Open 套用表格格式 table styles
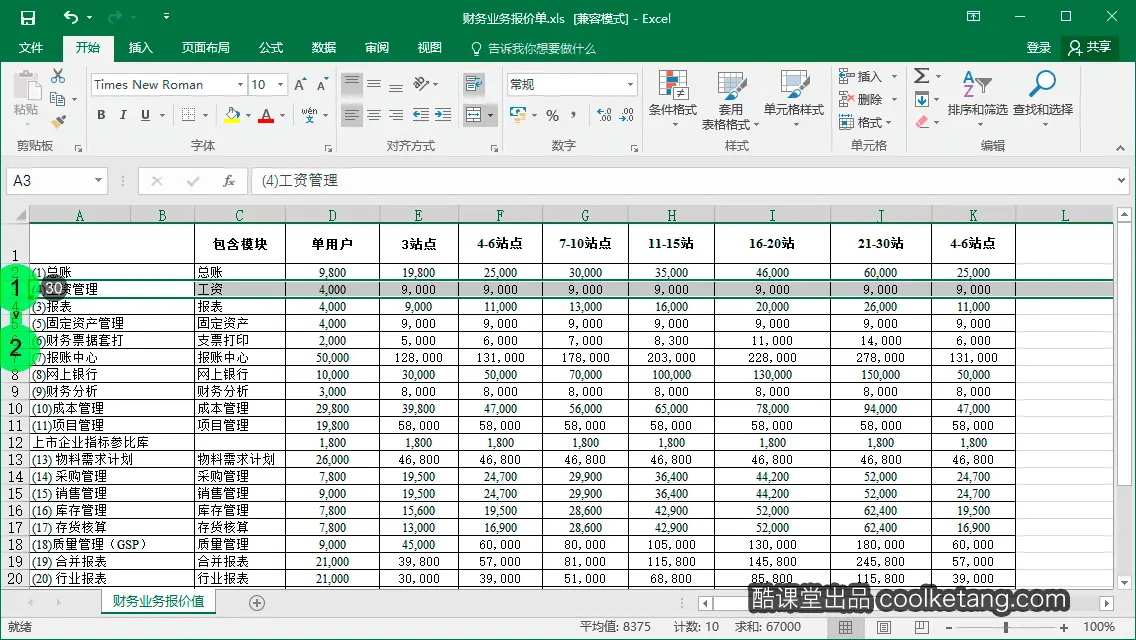This screenshot has height=640, width=1136. [x=730, y=99]
